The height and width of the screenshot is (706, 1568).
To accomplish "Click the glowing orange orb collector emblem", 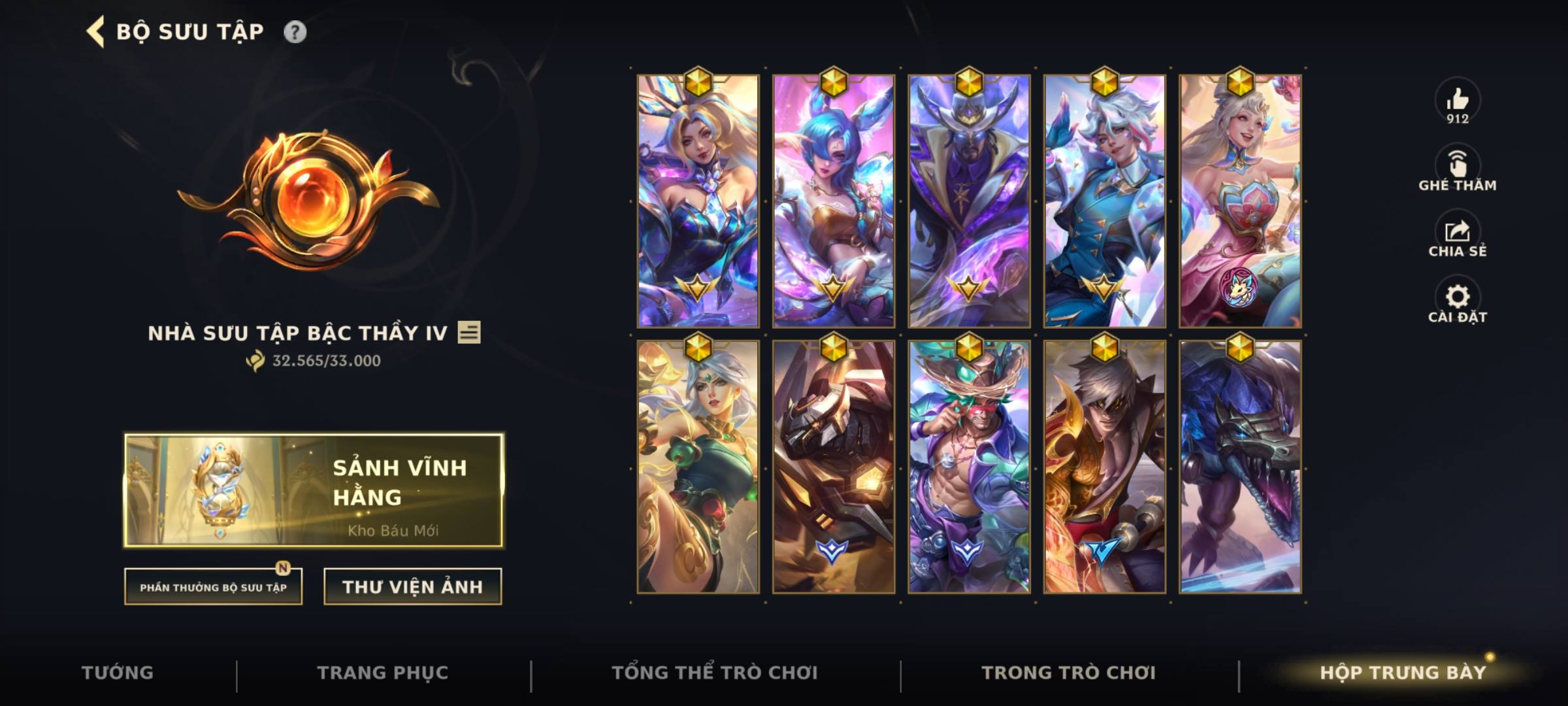I will [307, 199].
